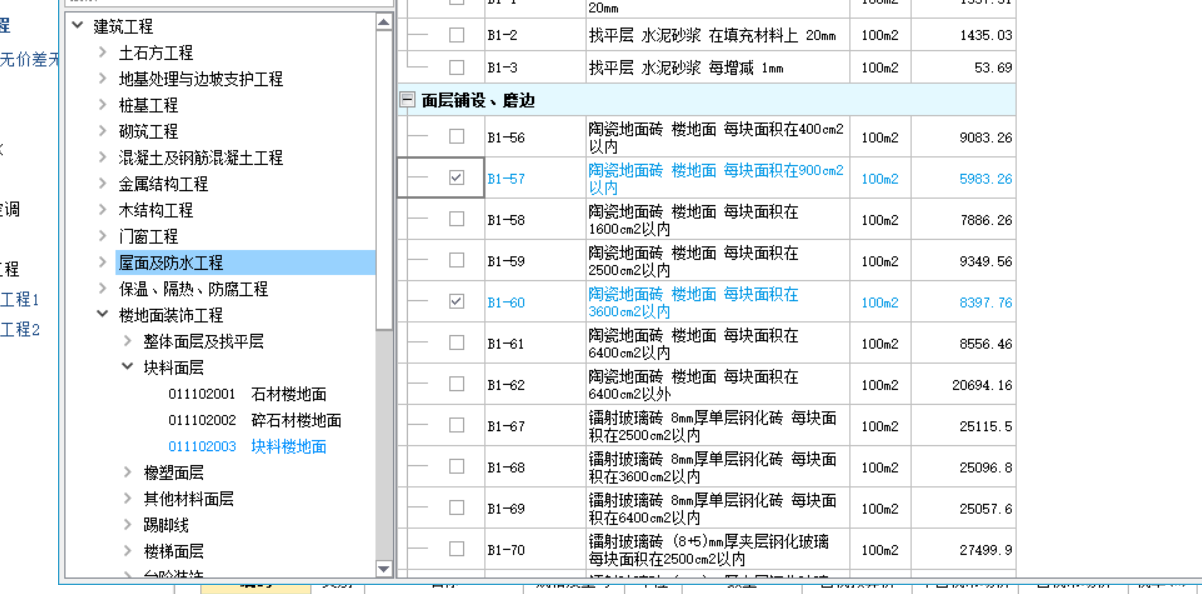Expand the 橡塑面层 node
This screenshot has height=594, width=1202.
point(127,472)
